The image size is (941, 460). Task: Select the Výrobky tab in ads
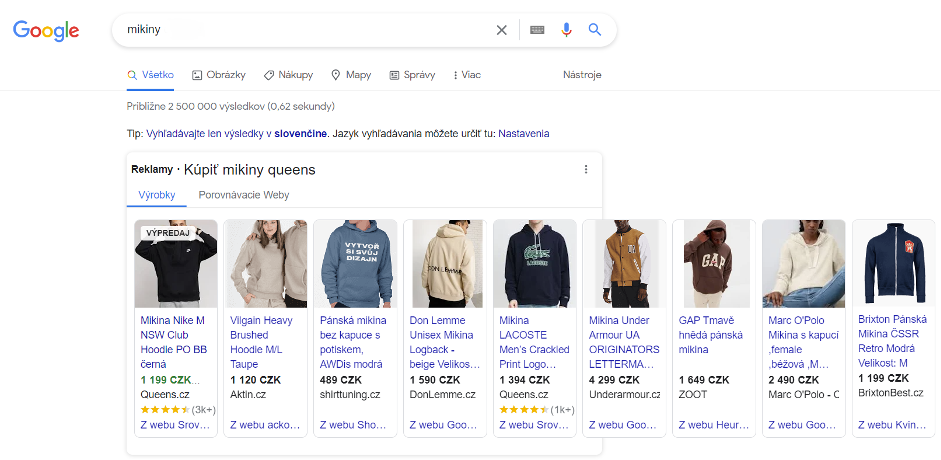157,195
